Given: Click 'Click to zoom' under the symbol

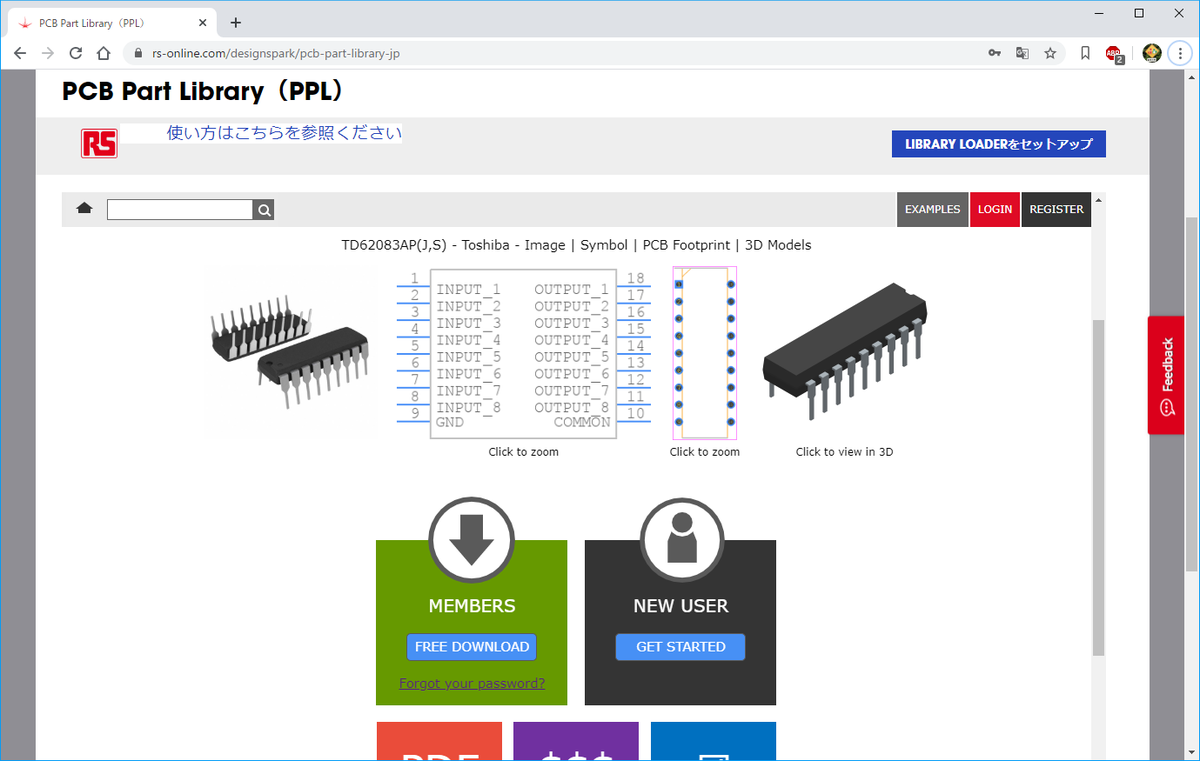Looking at the screenshot, I should coord(524,452).
